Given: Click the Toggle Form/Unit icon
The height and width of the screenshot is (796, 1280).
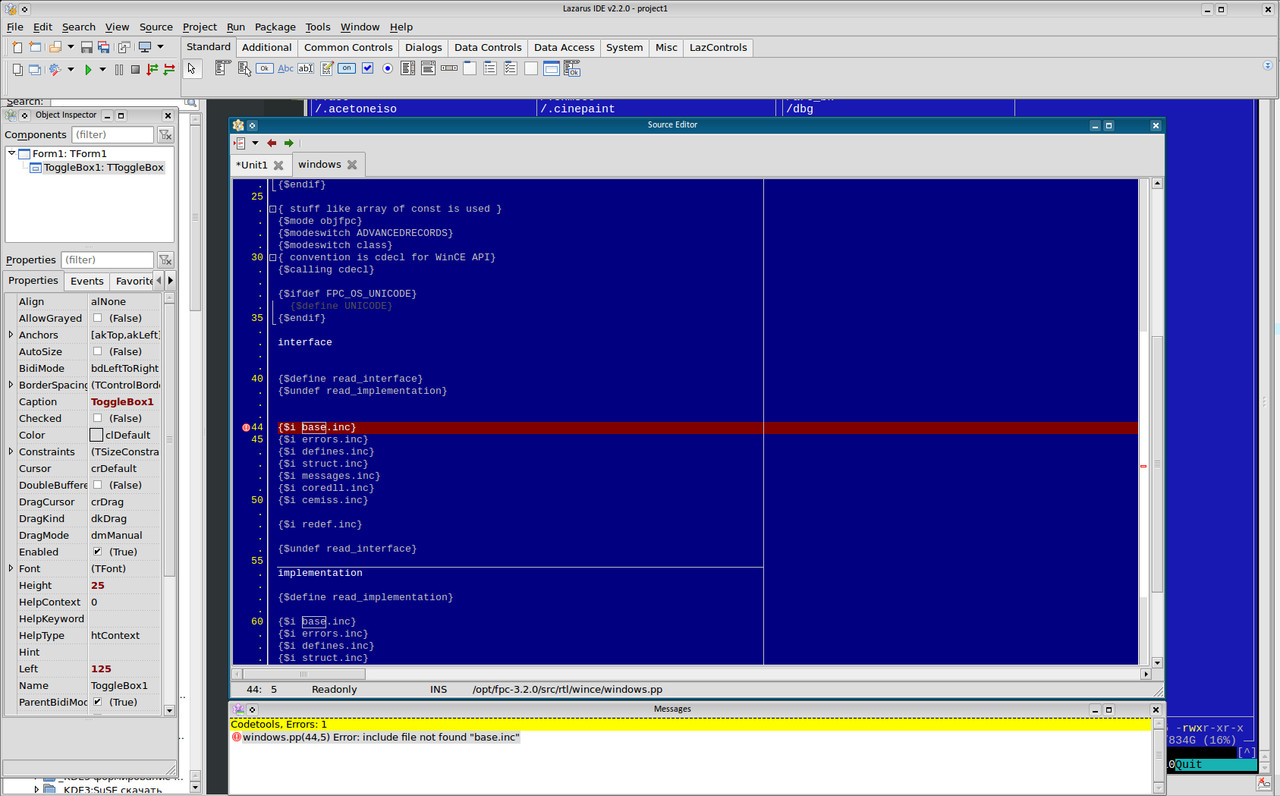Looking at the screenshot, I should [x=123, y=47].
